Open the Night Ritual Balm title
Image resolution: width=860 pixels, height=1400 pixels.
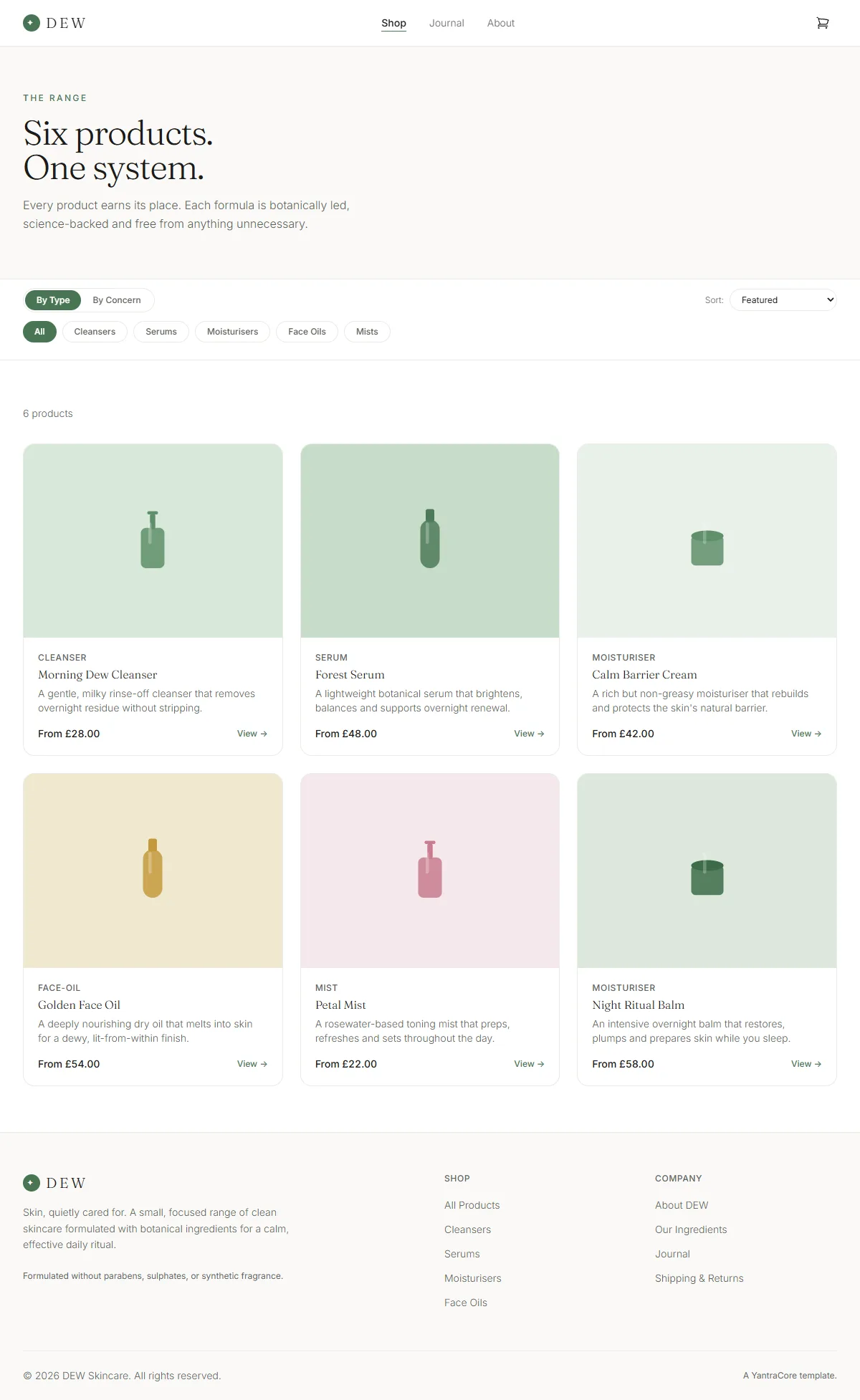[x=638, y=1005]
